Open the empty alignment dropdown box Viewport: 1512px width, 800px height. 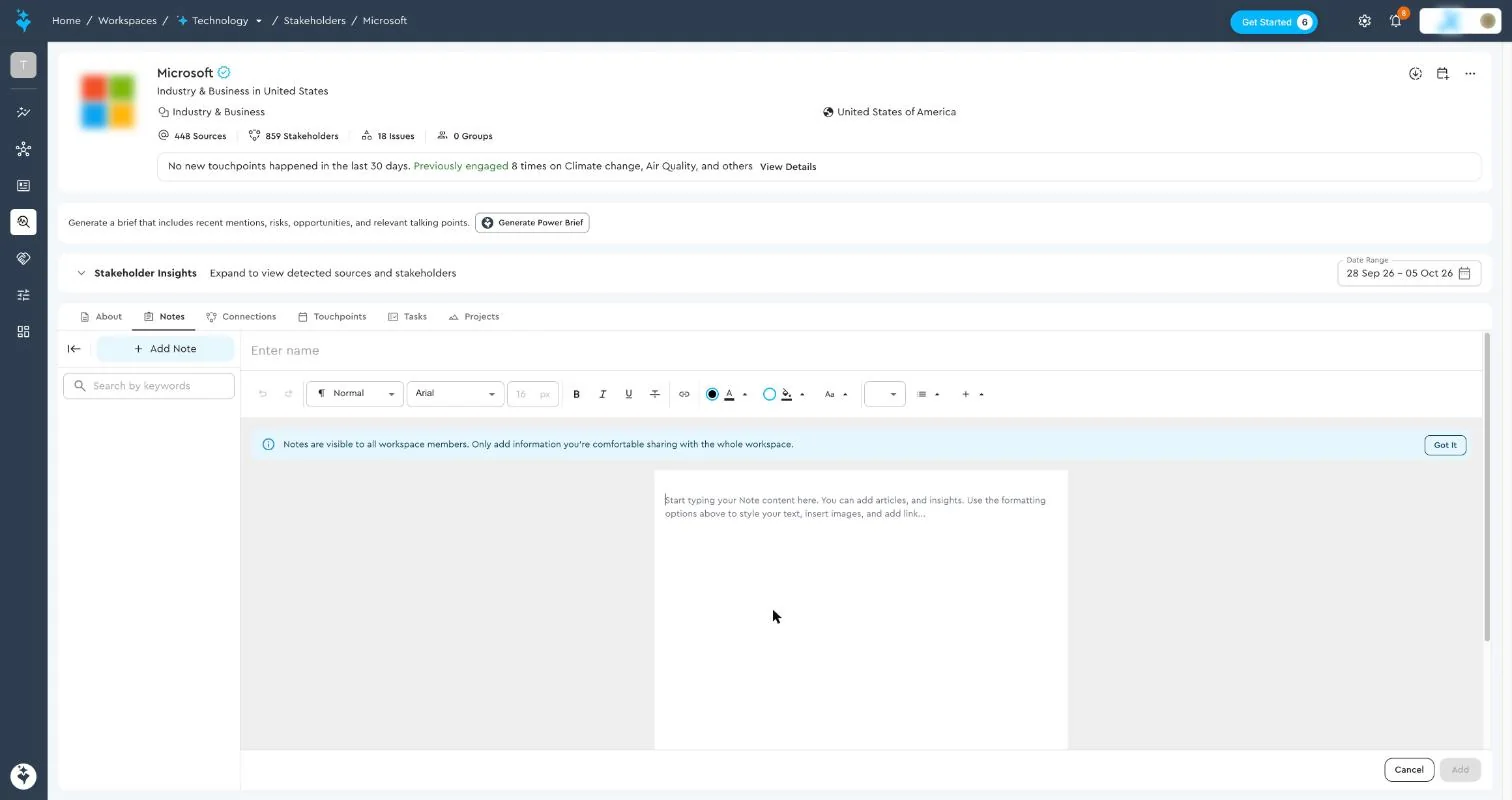coord(885,394)
